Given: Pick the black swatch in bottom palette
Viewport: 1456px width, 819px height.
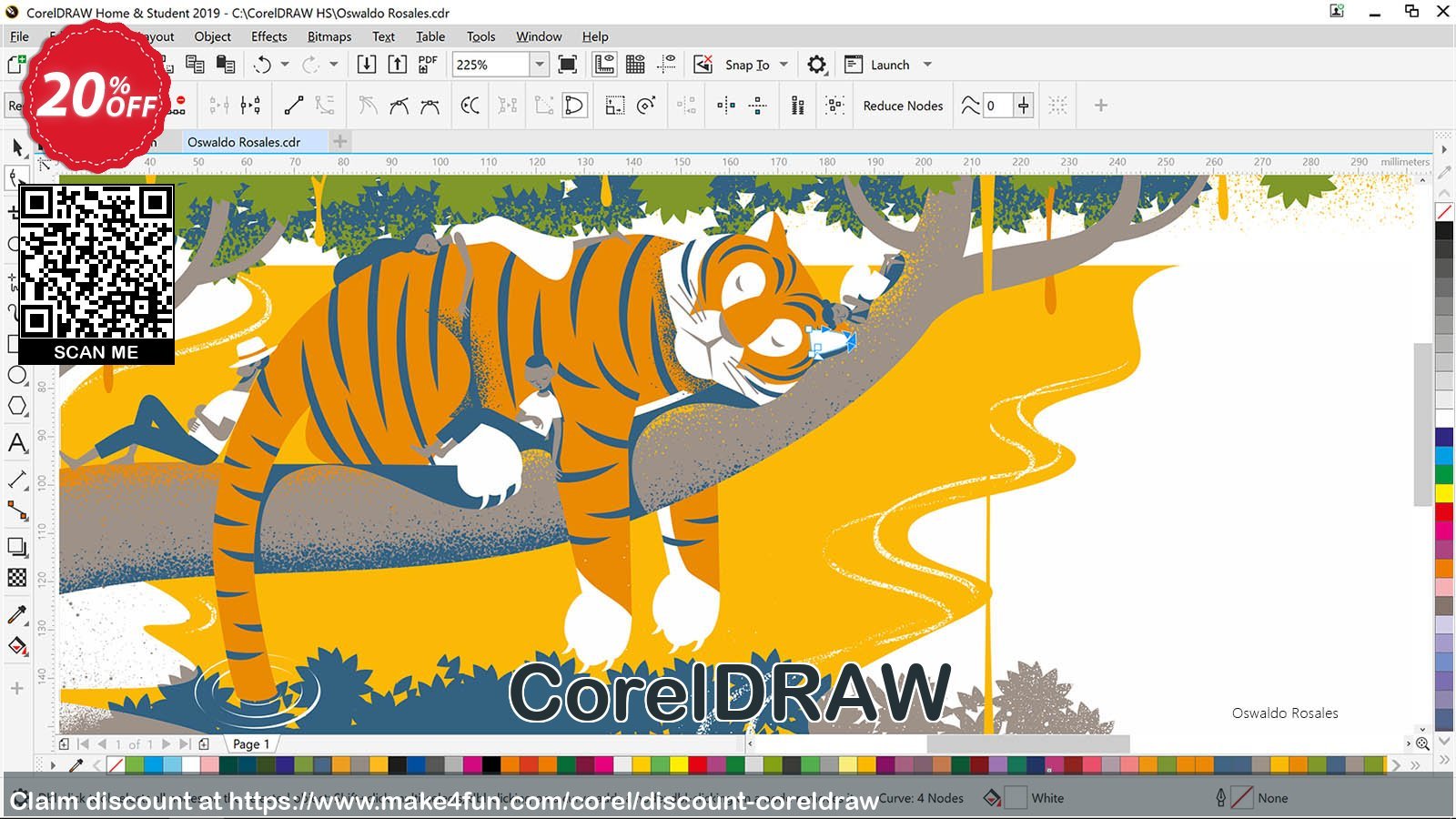Looking at the screenshot, I should 491,765.
